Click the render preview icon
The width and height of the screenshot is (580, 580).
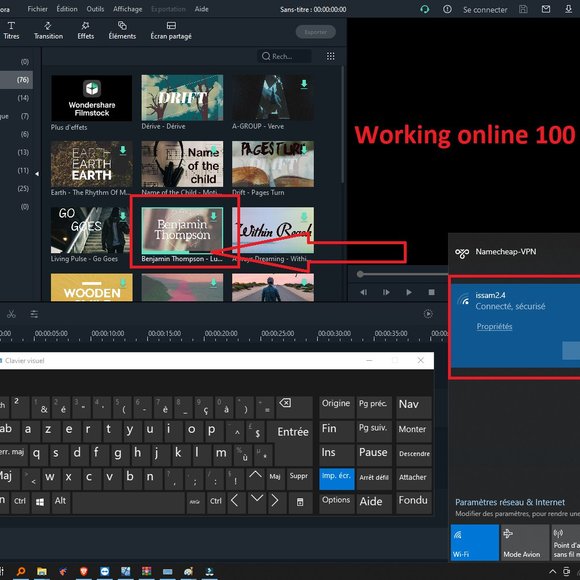pyautogui.click(x=428, y=314)
